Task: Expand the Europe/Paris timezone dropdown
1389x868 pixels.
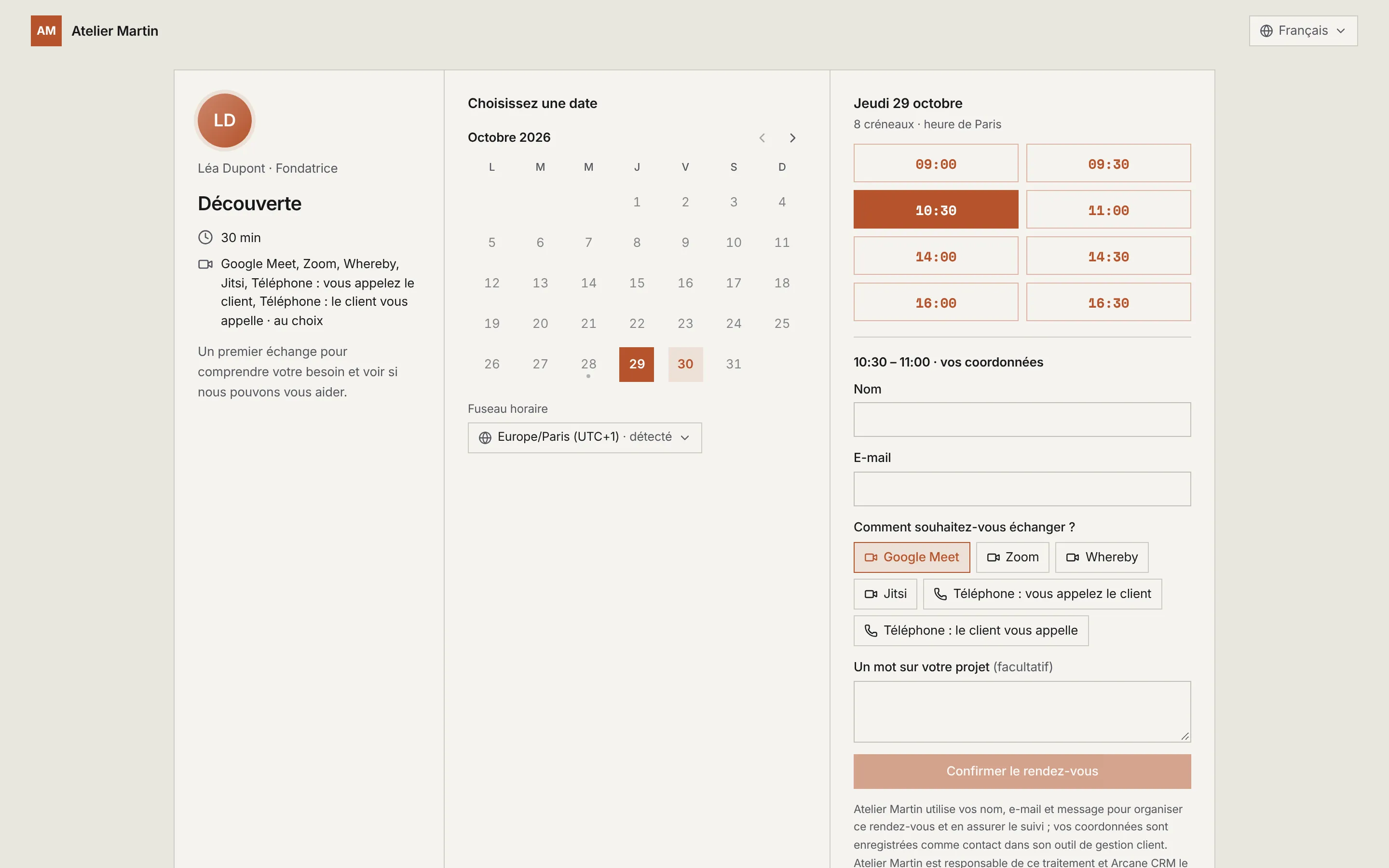Action: click(585, 437)
